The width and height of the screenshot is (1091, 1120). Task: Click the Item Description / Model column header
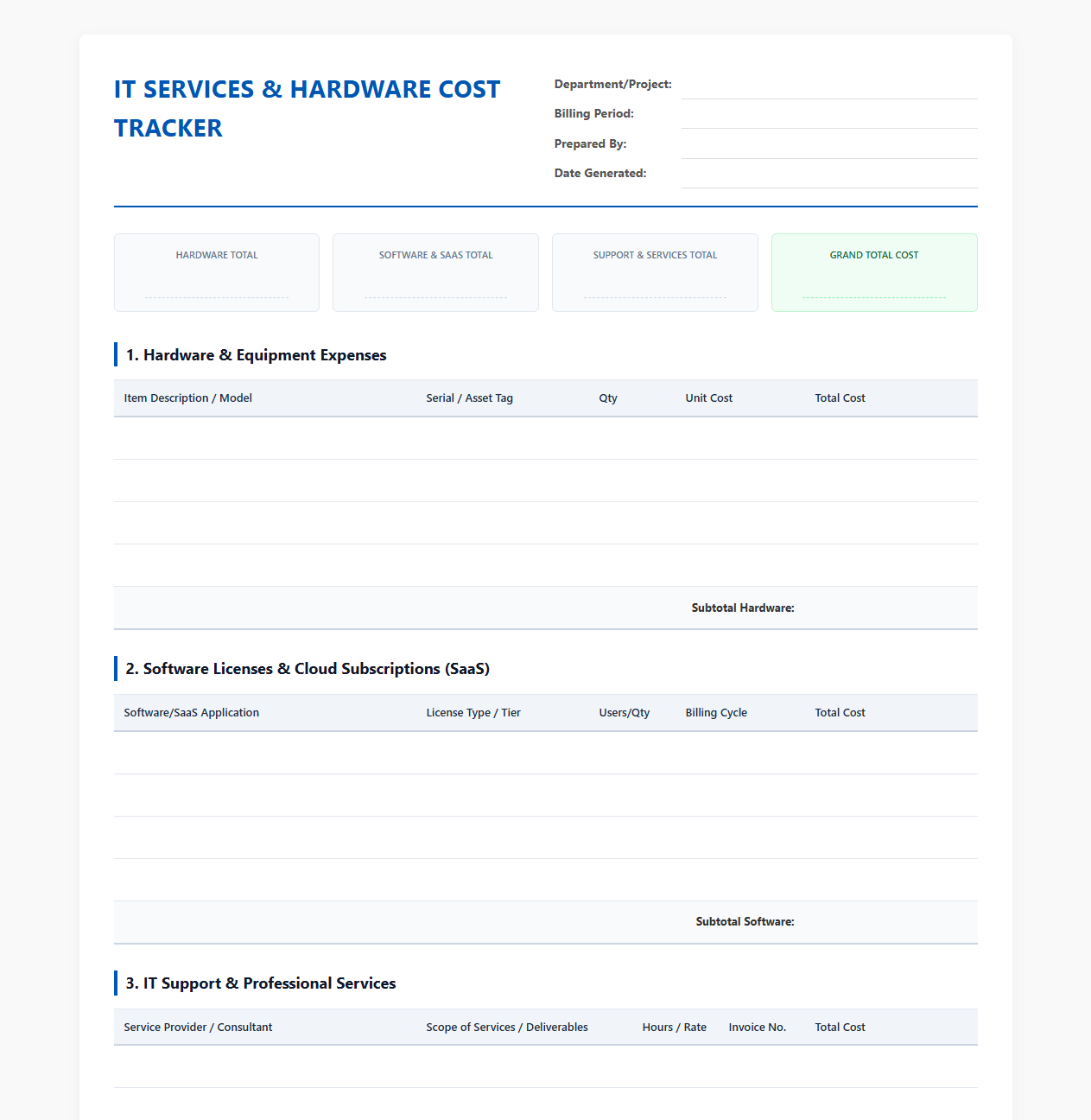point(187,398)
